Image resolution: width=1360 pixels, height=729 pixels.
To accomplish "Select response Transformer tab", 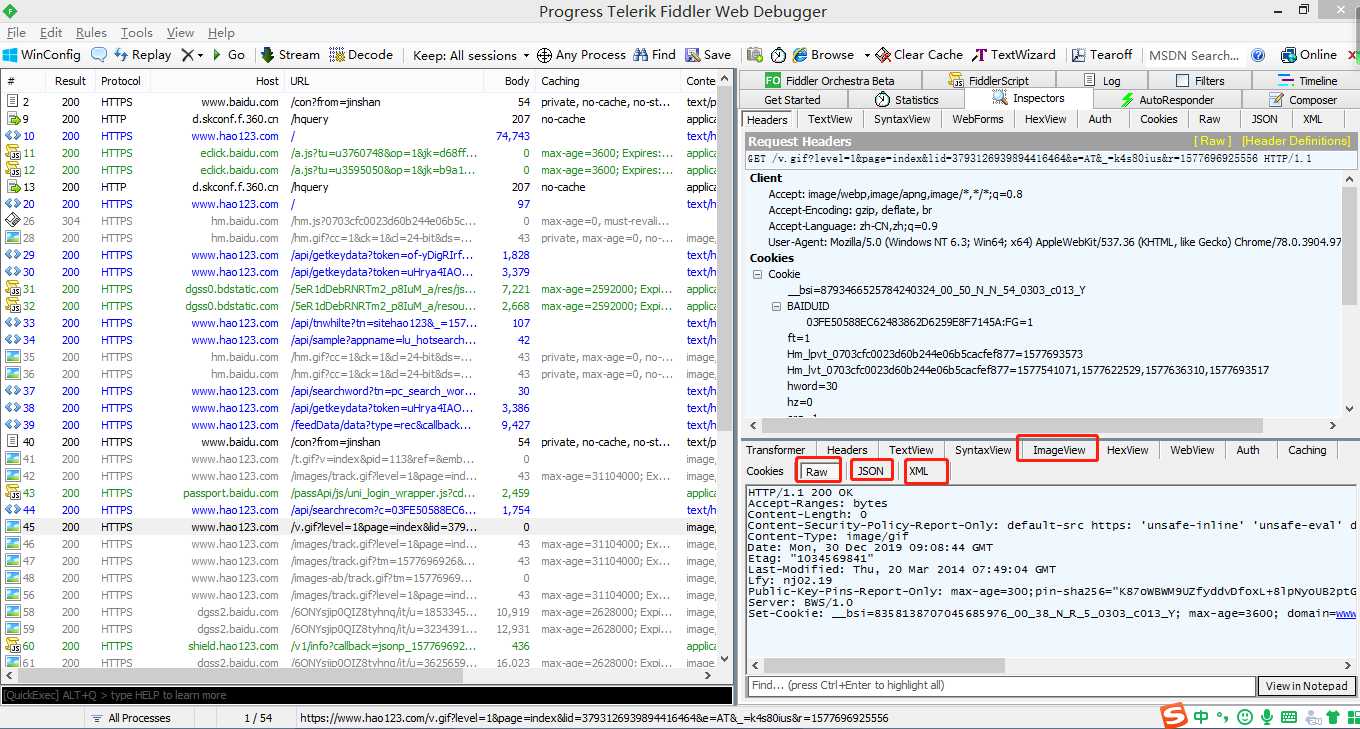I will click(x=776, y=450).
